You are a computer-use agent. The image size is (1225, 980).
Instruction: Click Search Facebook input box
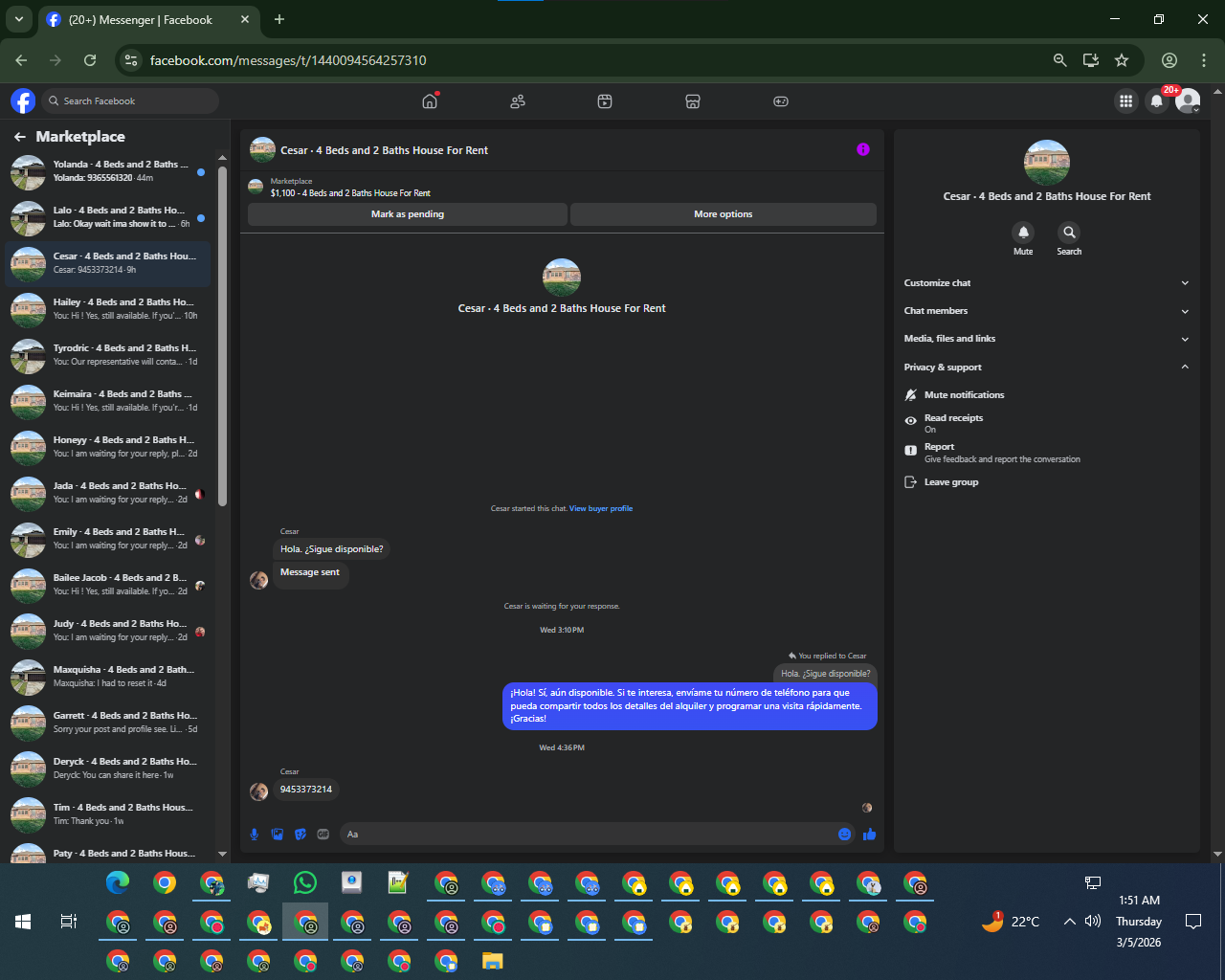[129, 100]
